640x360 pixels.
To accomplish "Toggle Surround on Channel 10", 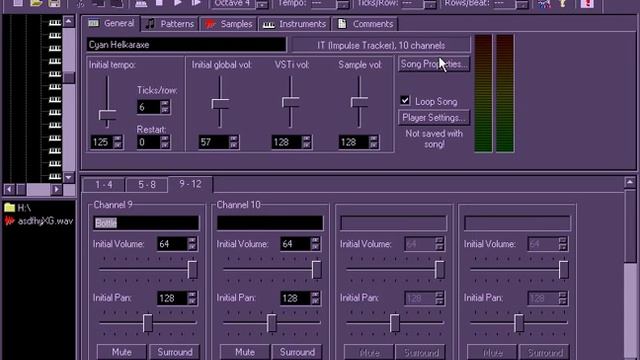I will tap(297, 352).
